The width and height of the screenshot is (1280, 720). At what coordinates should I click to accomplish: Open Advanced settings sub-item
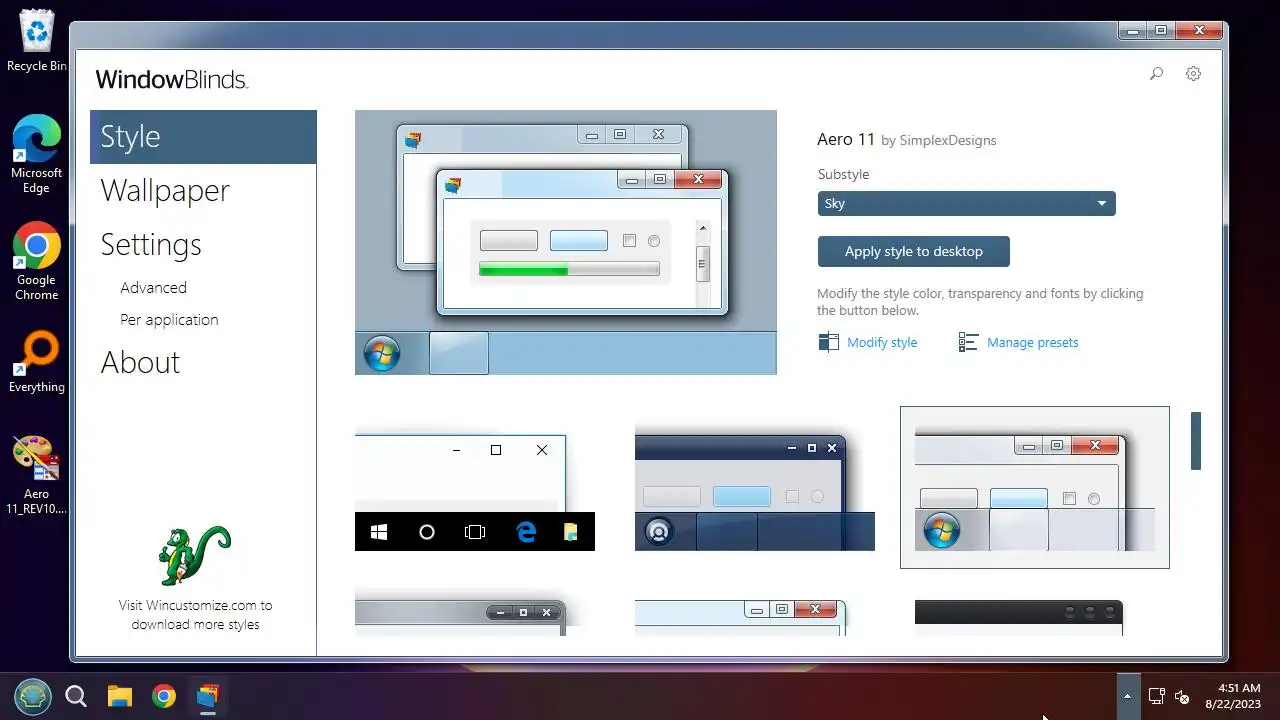153,287
